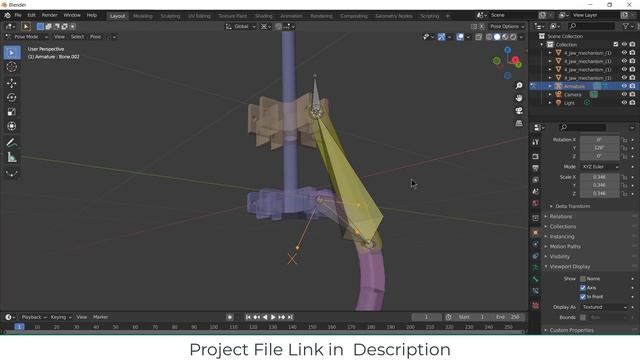Image resolution: width=640 pixels, height=360 pixels.
Task: Open the Object properties tab
Action: tap(536, 232)
